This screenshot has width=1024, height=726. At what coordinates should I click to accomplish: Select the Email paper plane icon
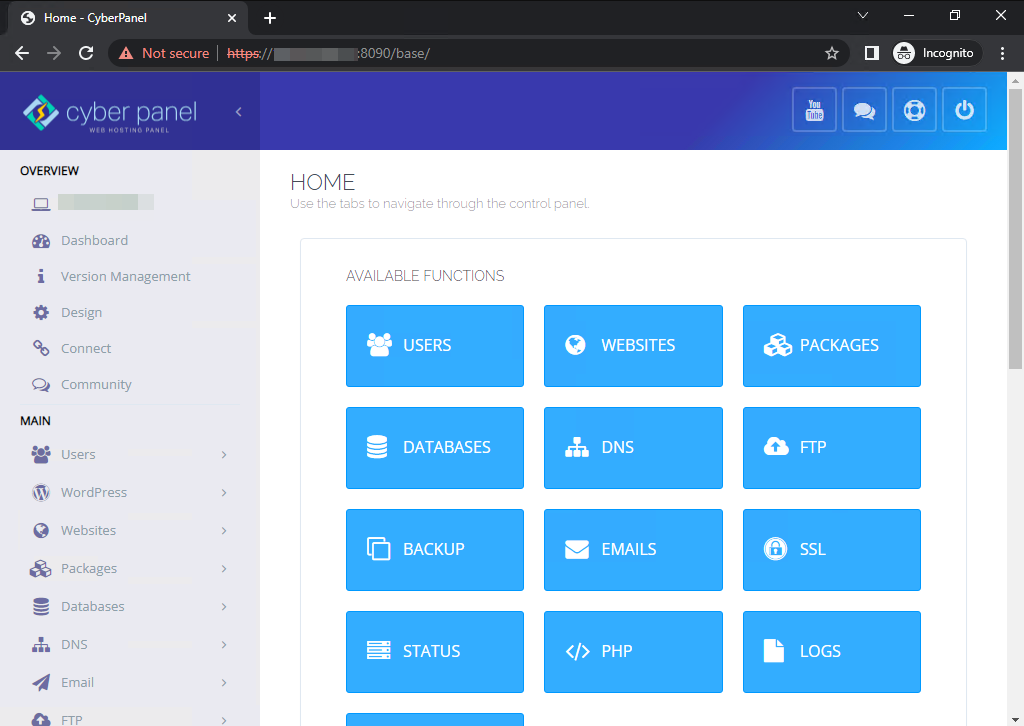(x=40, y=682)
